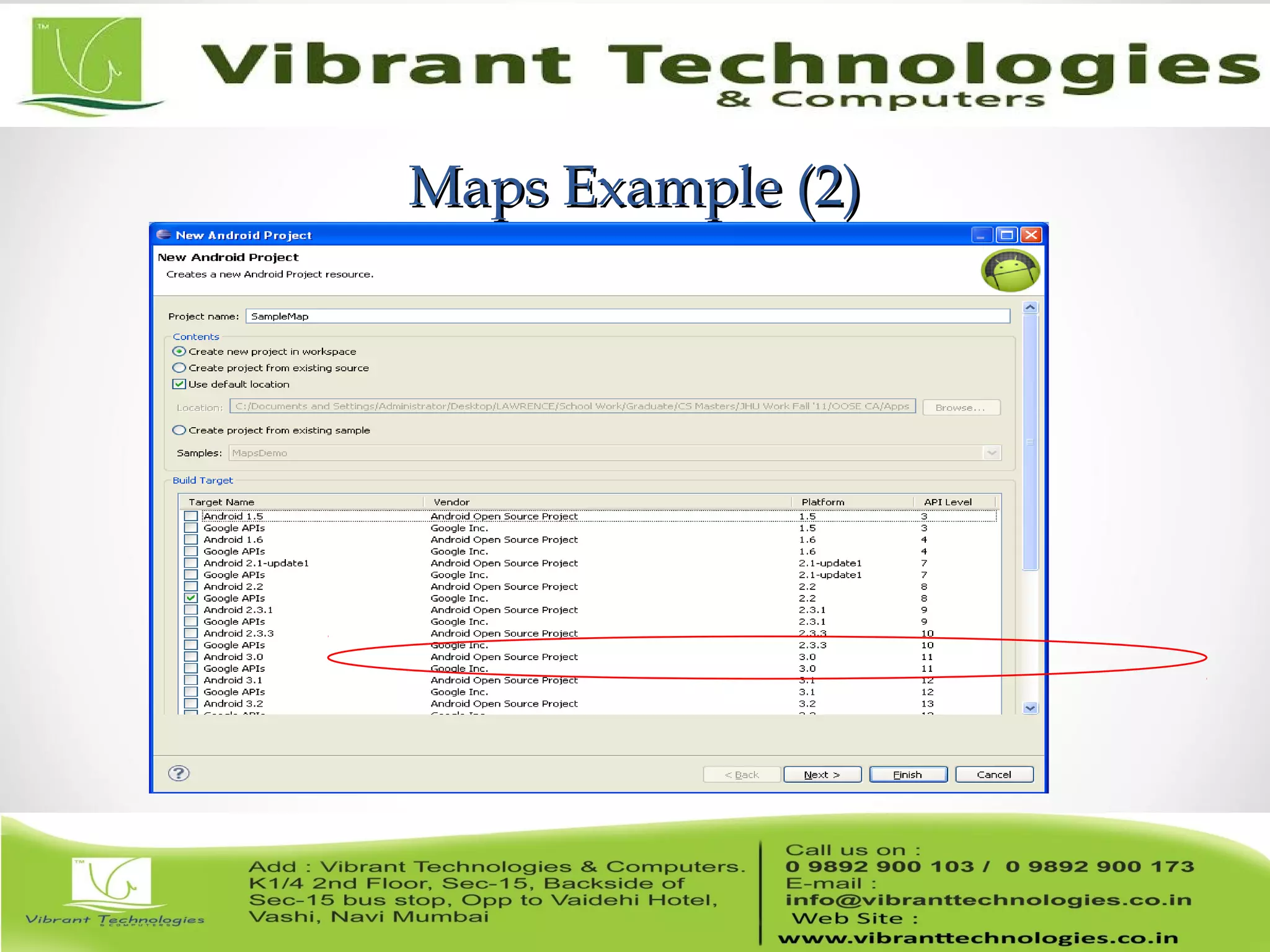
Task: Select Create project from existing sample
Action: click(x=179, y=430)
